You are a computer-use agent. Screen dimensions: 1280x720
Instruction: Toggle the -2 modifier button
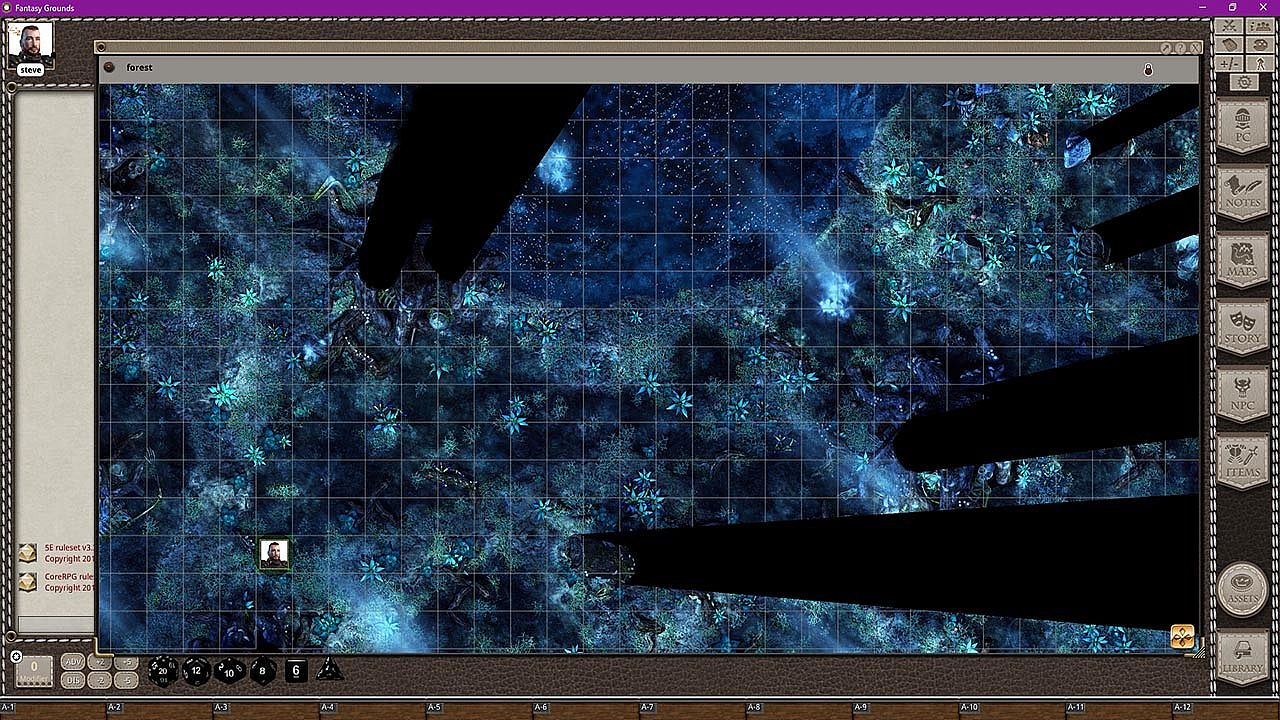point(100,680)
